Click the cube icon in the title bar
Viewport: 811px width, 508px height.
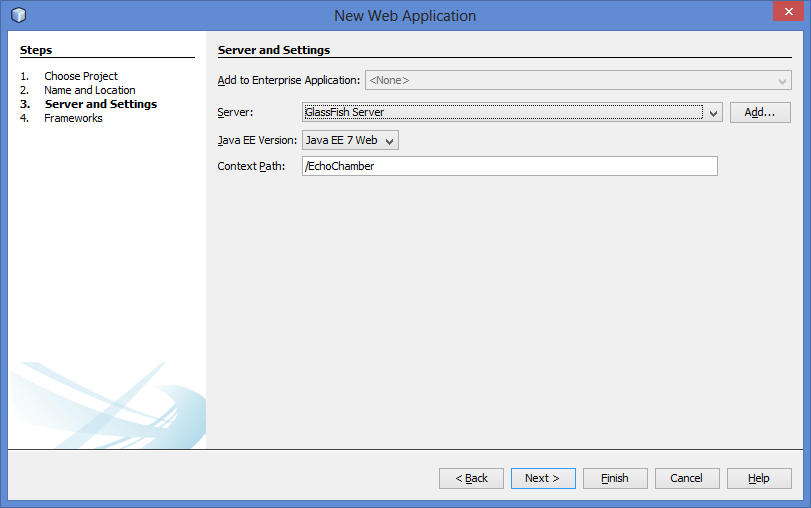point(18,15)
